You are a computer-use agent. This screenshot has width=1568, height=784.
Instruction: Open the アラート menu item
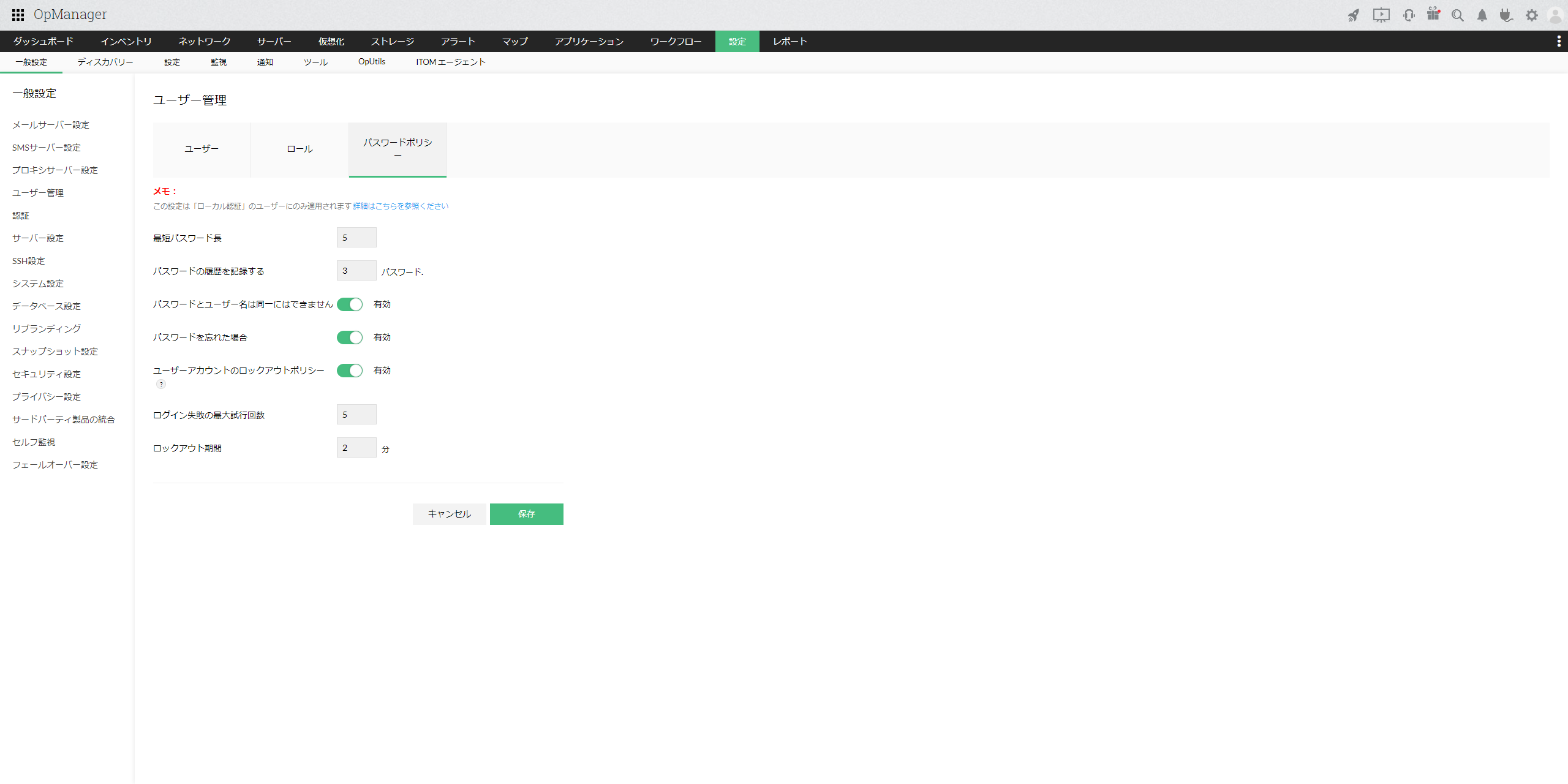[x=458, y=41]
